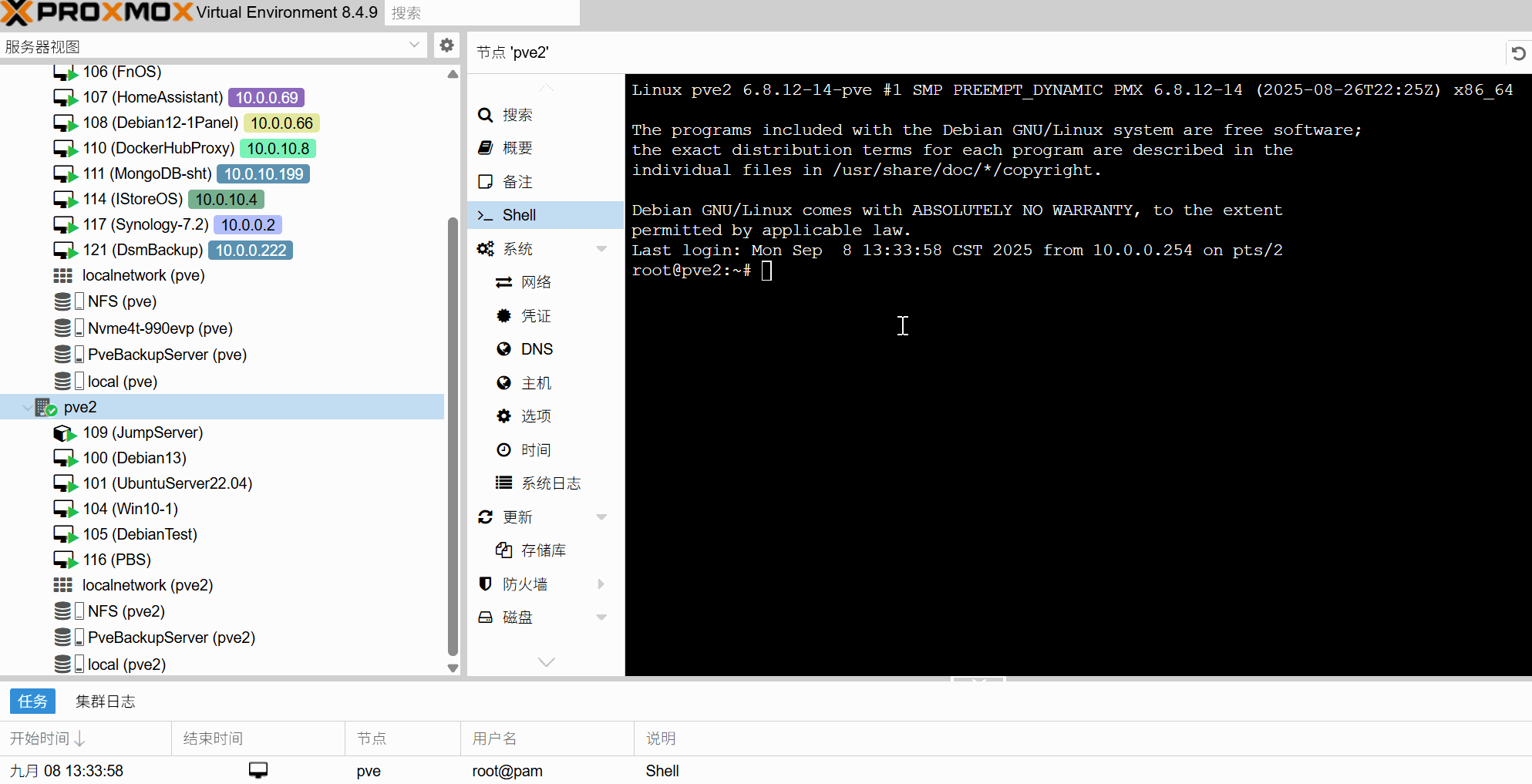Select the root@pam Shell task row
Screen dimensions: 1532x784
pos(766,770)
